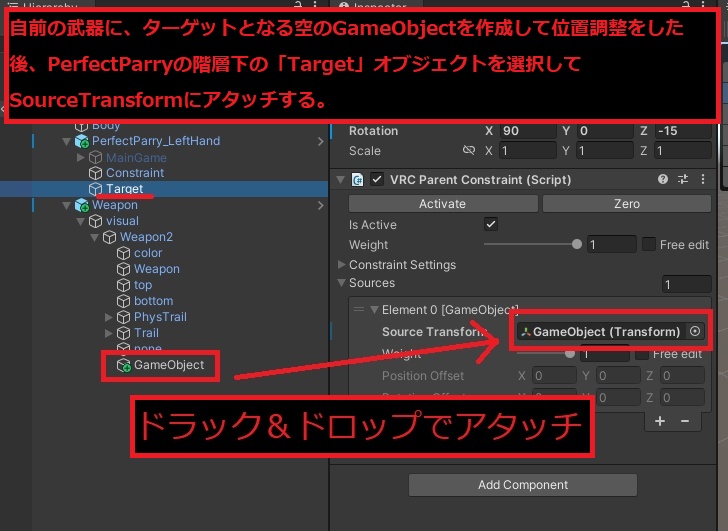Image resolution: width=728 pixels, height=531 pixels.
Task: Click the Add Component button
Action: click(x=523, y=485)
